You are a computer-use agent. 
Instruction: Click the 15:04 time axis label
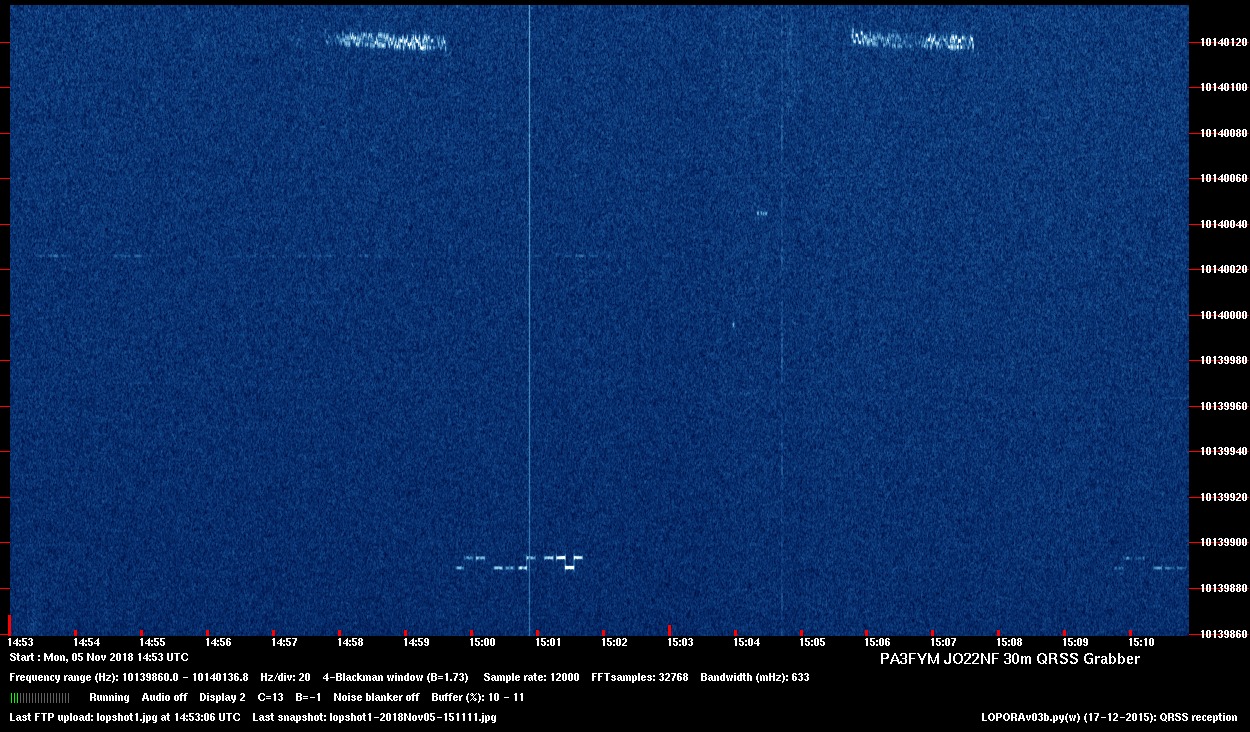[x=746, y=642]
